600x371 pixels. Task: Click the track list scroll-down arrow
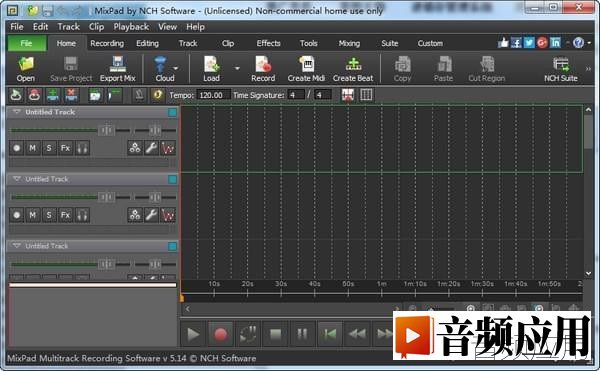tap(588, 273)
